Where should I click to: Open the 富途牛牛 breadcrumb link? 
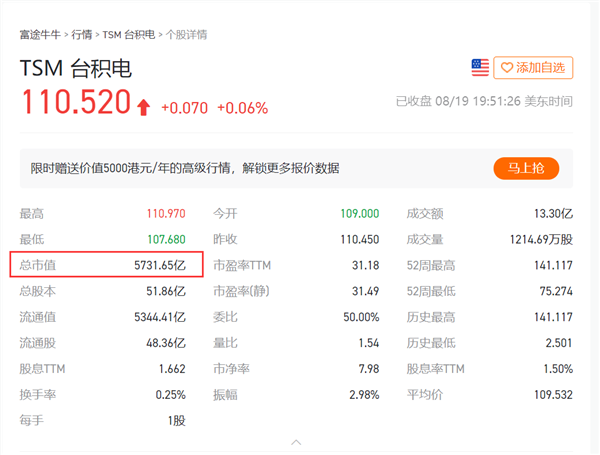click(40, 34)
